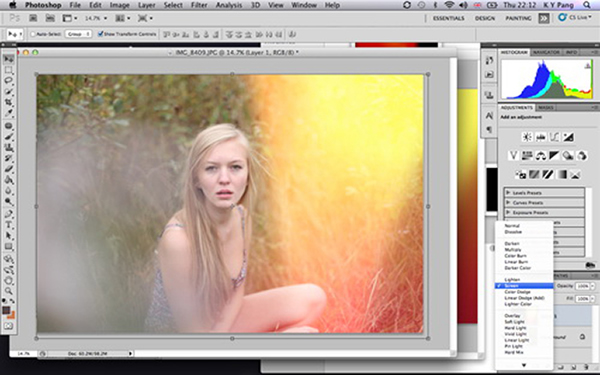Viewport: 600px width, 375px height.
Task: Switch to the Navigator tab
Action: click(546, 52)
